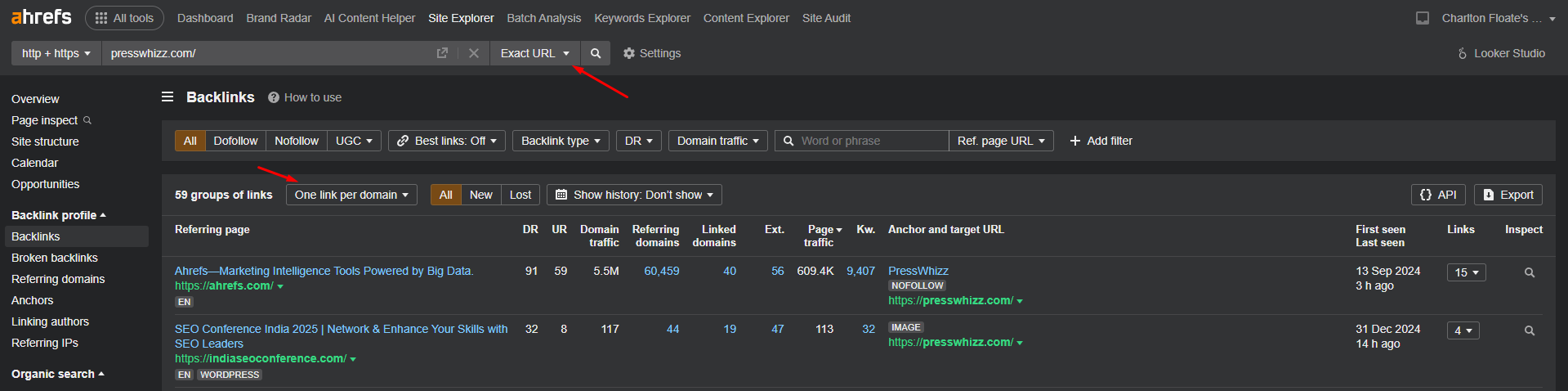Screen dimensions: 1568x391
Task: Collapse Organic search section
Action: click(x=58, y=374)
